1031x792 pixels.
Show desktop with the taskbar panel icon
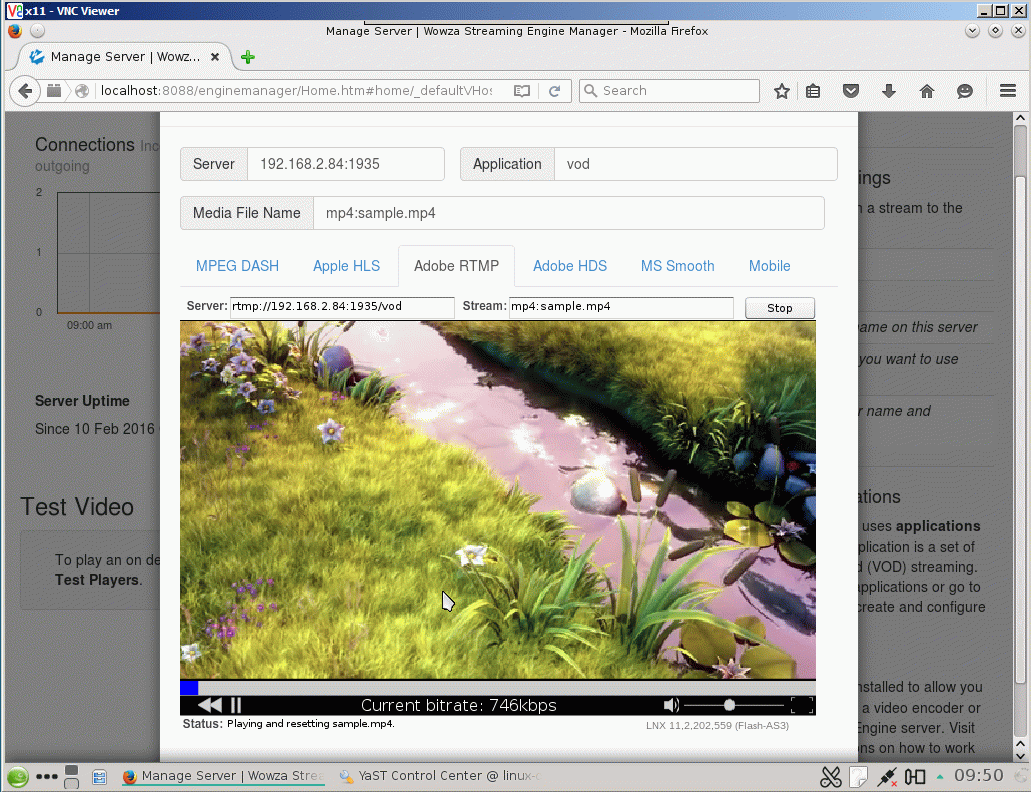[x=99, y=778]
